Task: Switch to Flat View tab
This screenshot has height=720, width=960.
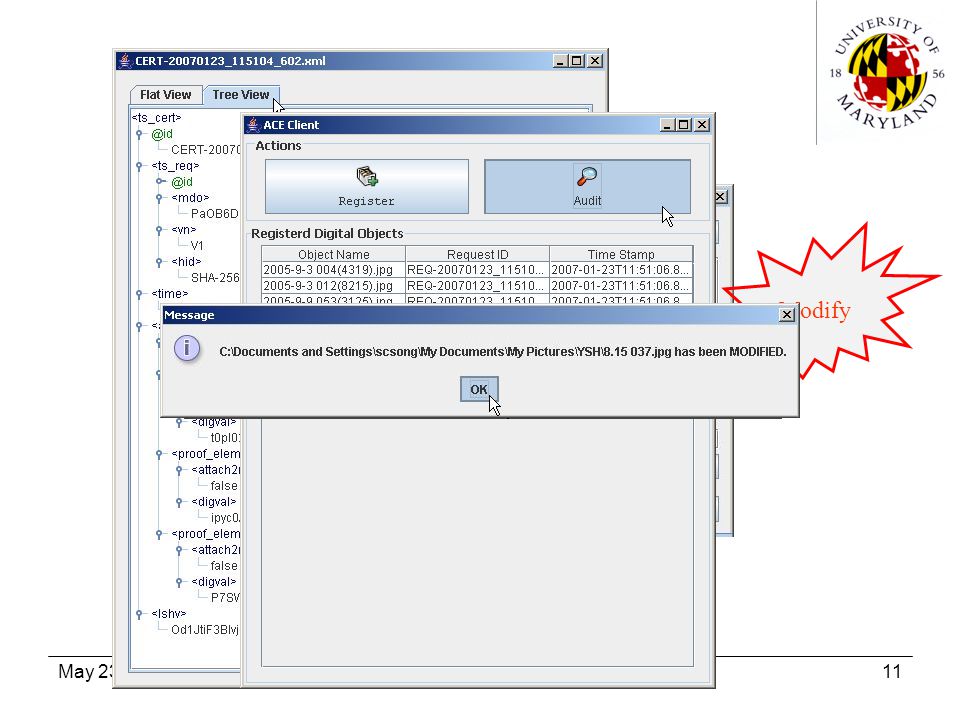Action: [166, 95]
